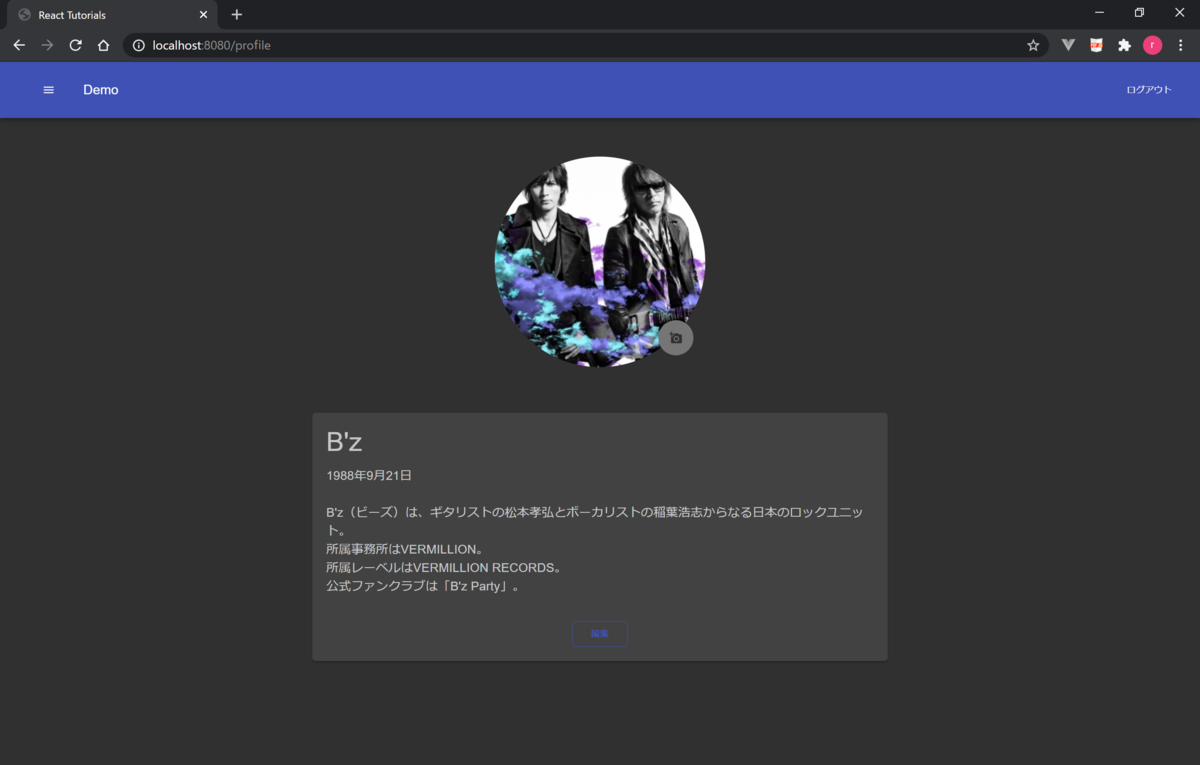Image resolution: width=1200 pixels, height=765 pixels.
Task: Bookmark this page with the star icon
Action: click(1033, 45)
